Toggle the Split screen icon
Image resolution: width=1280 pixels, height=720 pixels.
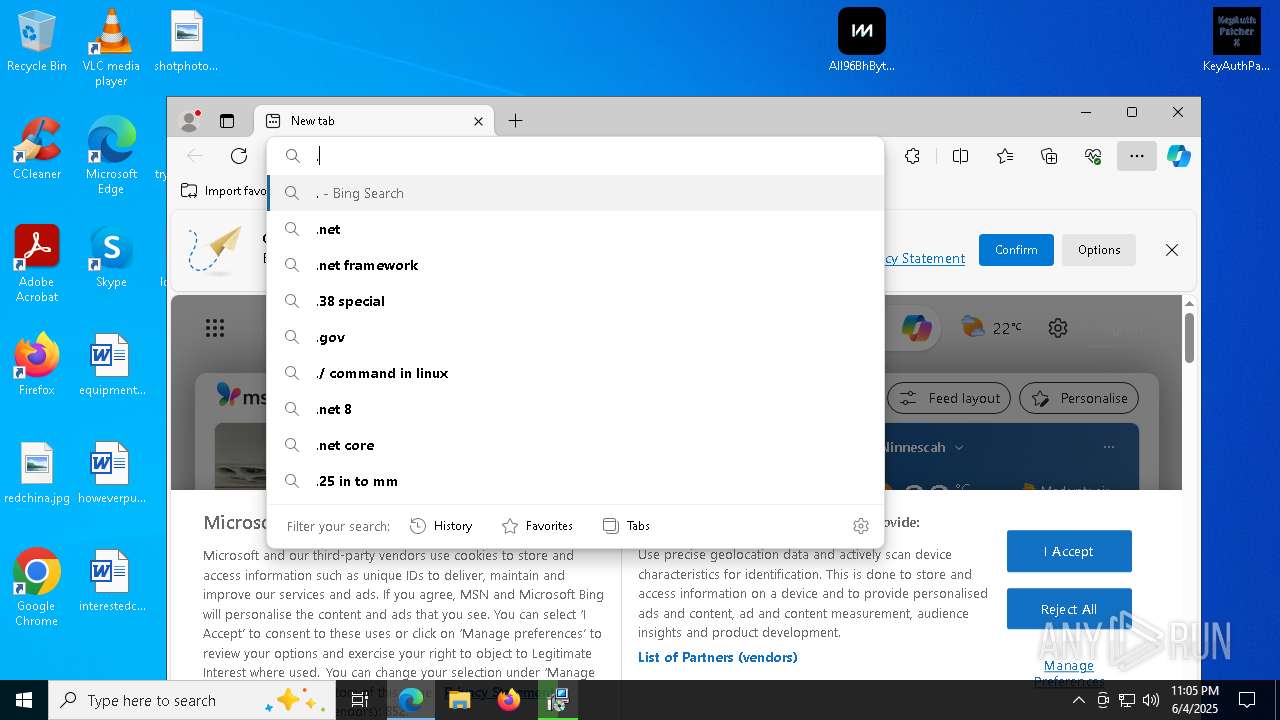[x=960, y=156]
